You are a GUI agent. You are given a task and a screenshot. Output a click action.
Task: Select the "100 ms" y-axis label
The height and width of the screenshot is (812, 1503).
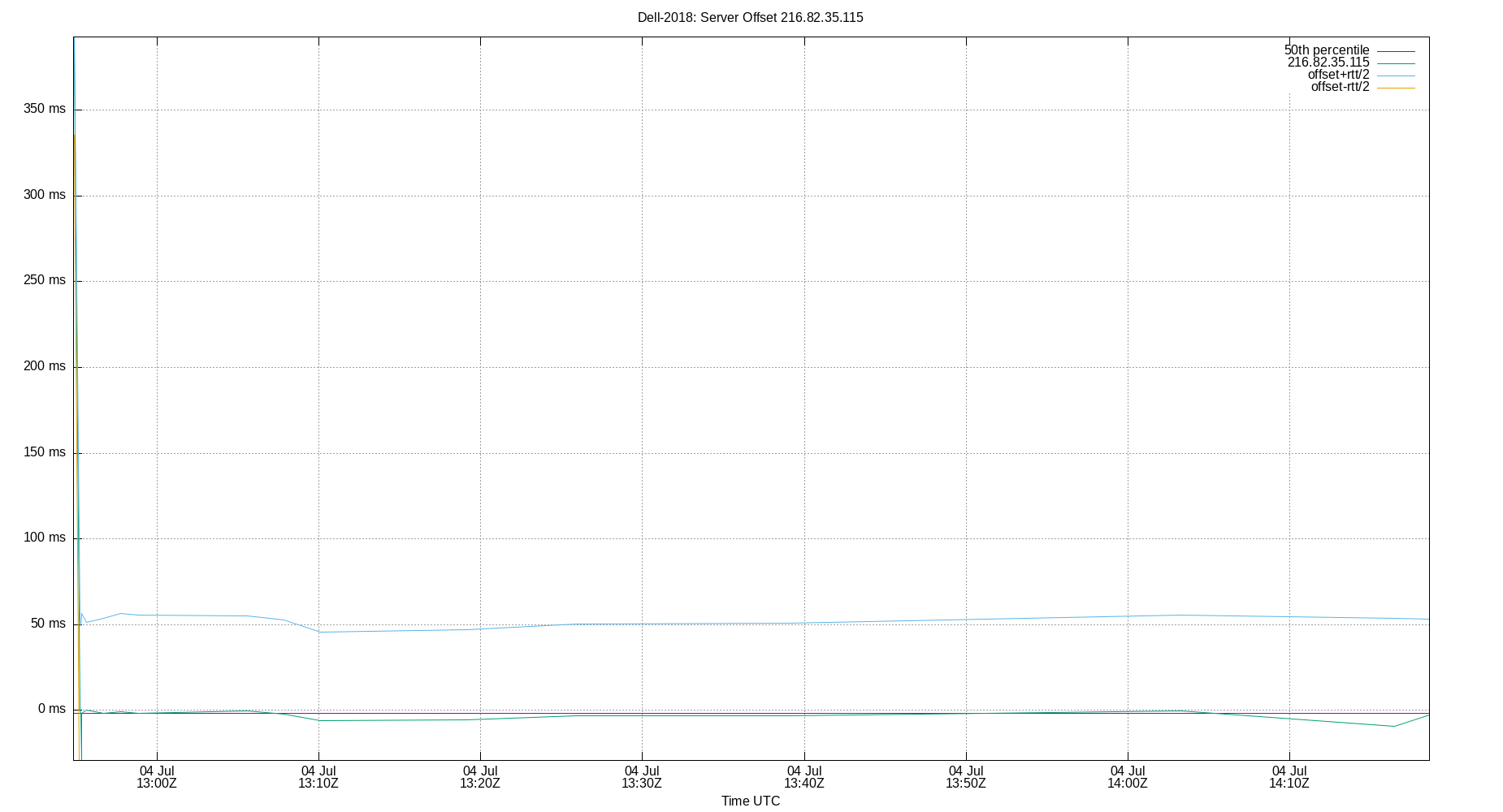45,538
